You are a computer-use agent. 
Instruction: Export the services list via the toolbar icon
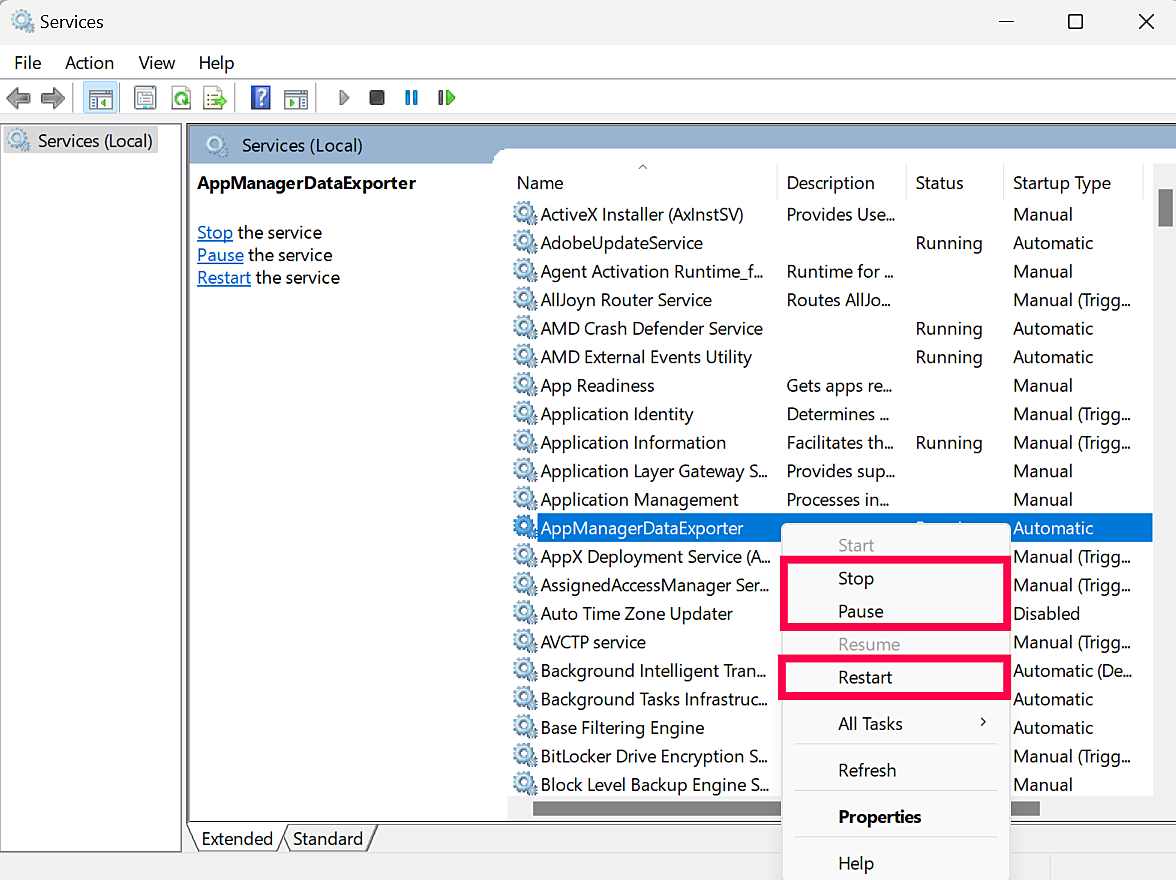214,97
